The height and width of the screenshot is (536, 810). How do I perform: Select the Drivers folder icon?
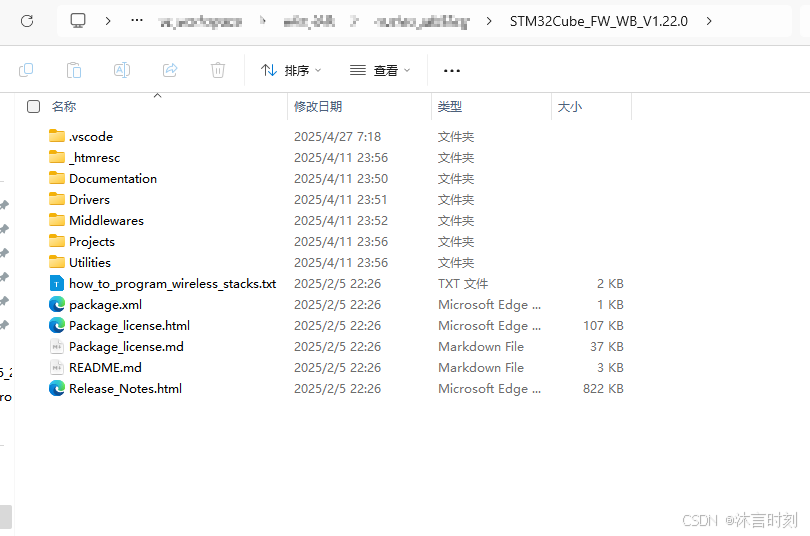click(57, 199)
